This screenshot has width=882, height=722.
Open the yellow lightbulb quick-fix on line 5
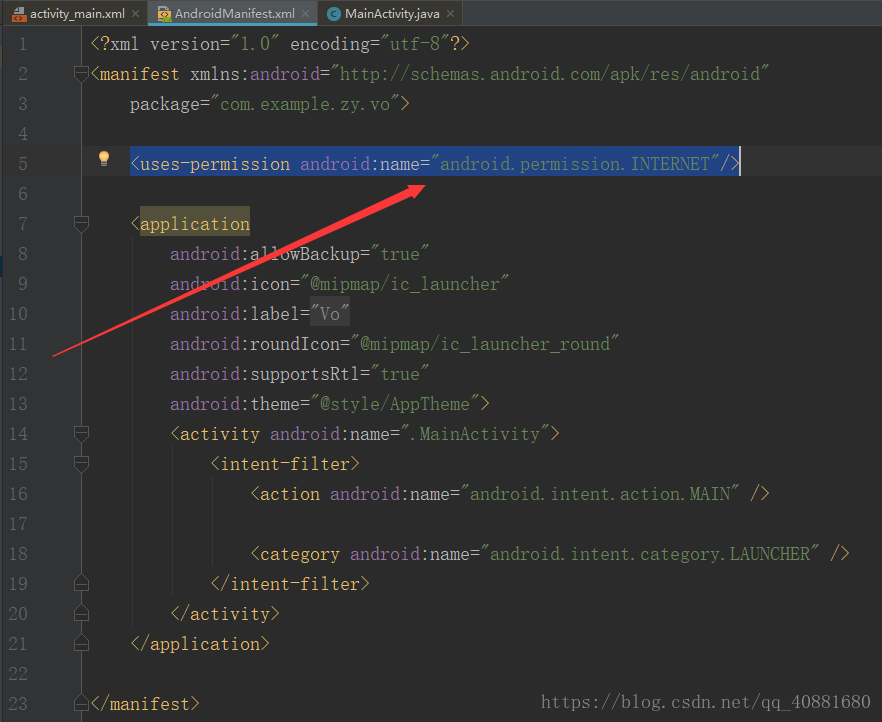104,159
